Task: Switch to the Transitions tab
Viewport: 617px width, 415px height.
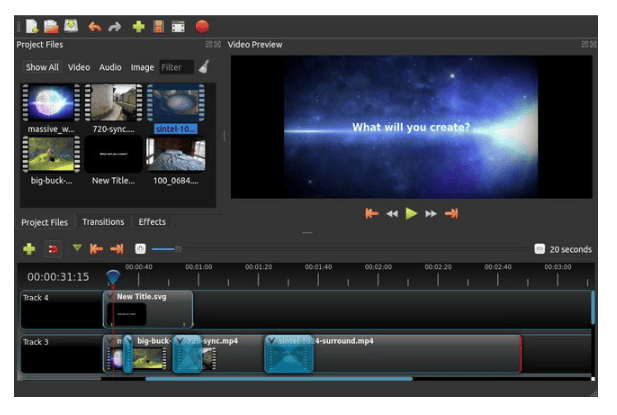Action: click(103, 222)
